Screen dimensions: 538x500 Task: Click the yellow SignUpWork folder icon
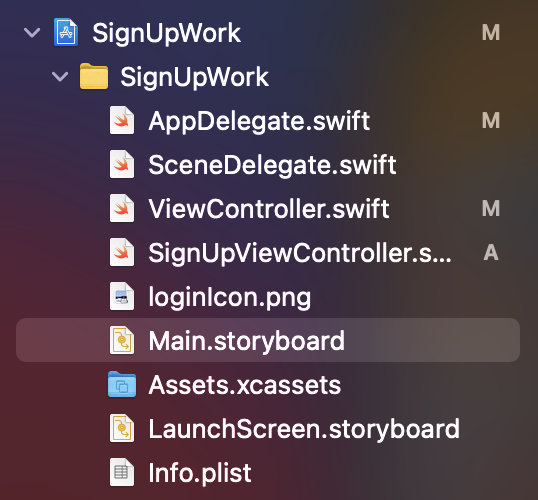[x=94, y=76]
